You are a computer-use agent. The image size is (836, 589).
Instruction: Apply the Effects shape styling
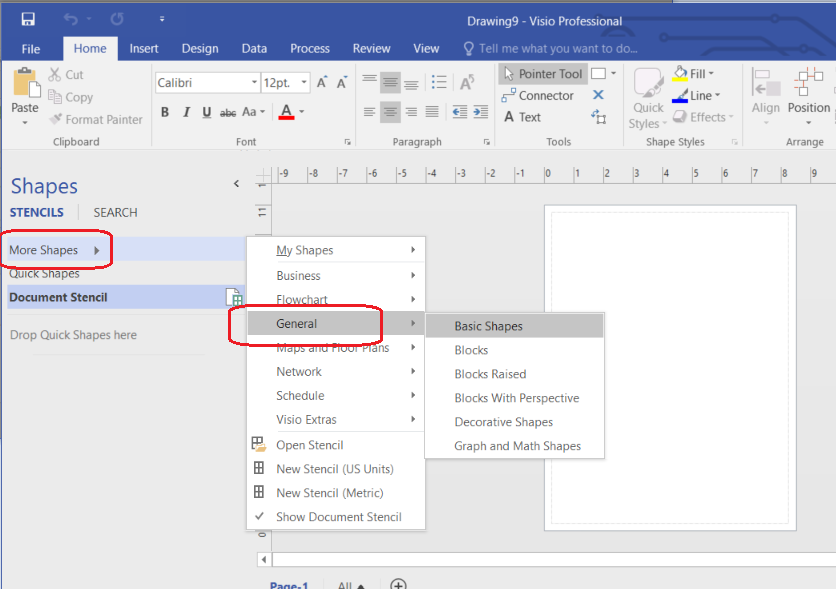point(701,116)
